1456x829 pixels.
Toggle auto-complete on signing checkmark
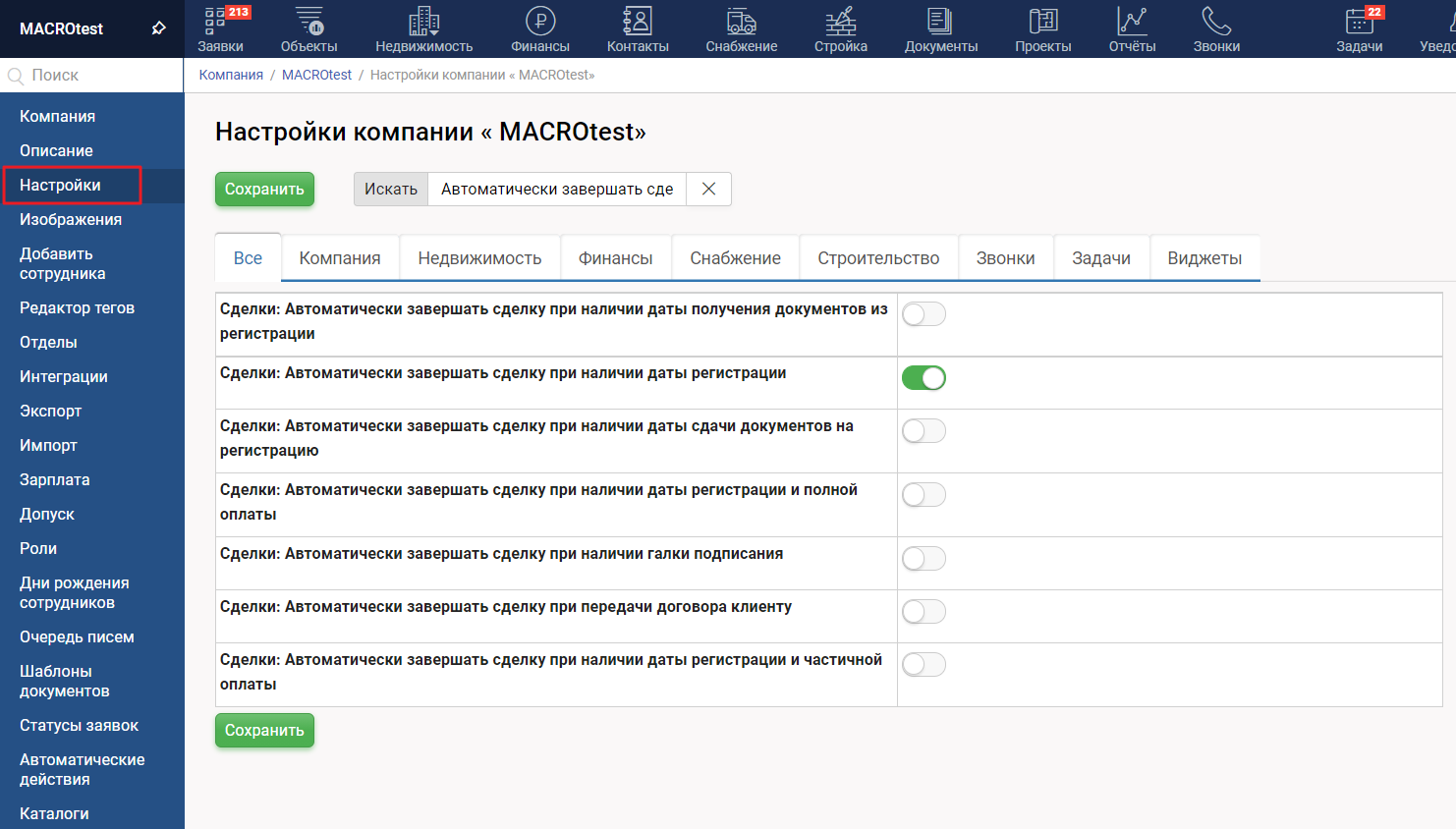924,559
